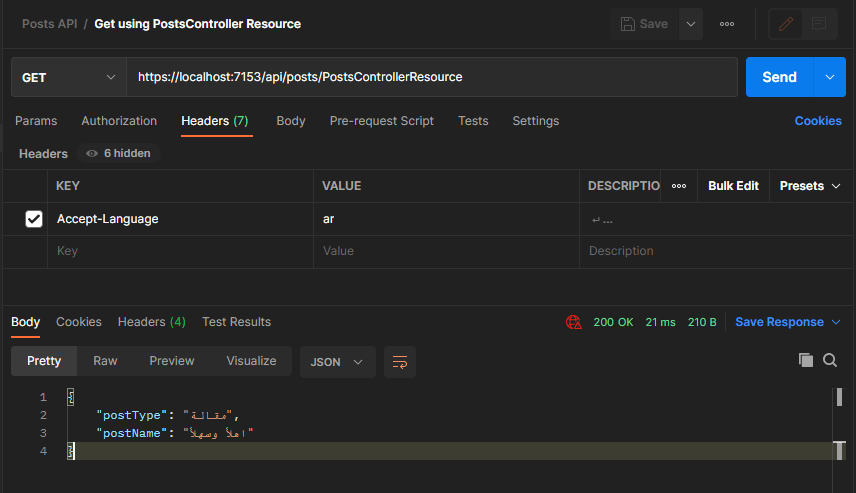Screen dimensions: 856x493
Task: Click the 21 ms response time
Action: coord(660,322)
